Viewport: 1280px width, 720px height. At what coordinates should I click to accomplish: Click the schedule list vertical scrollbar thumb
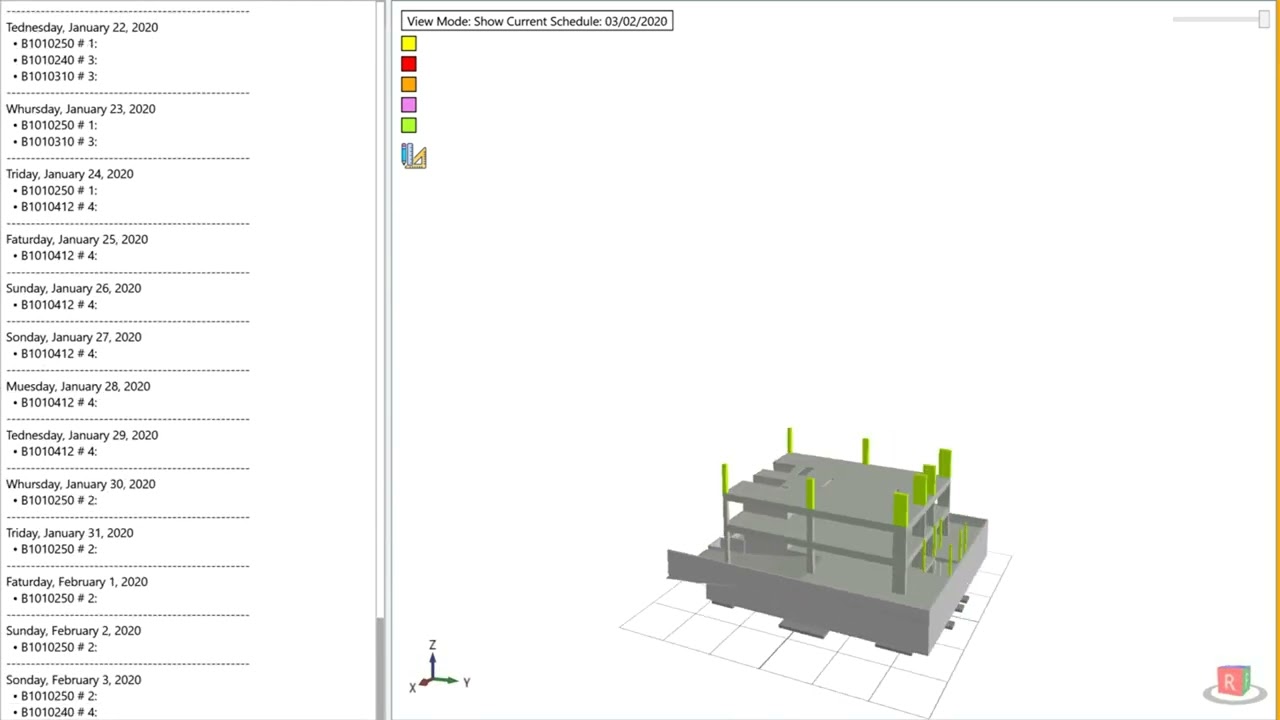[380, 668]
